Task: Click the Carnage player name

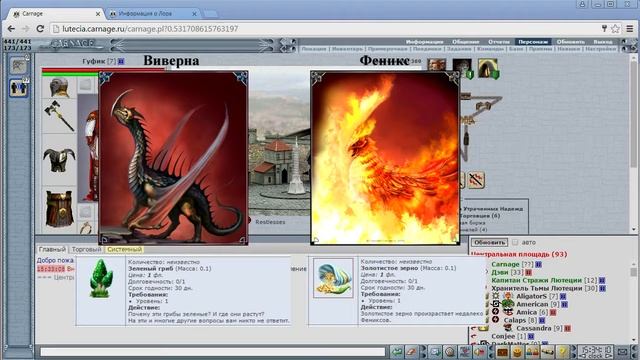Action: pos(505,264)
